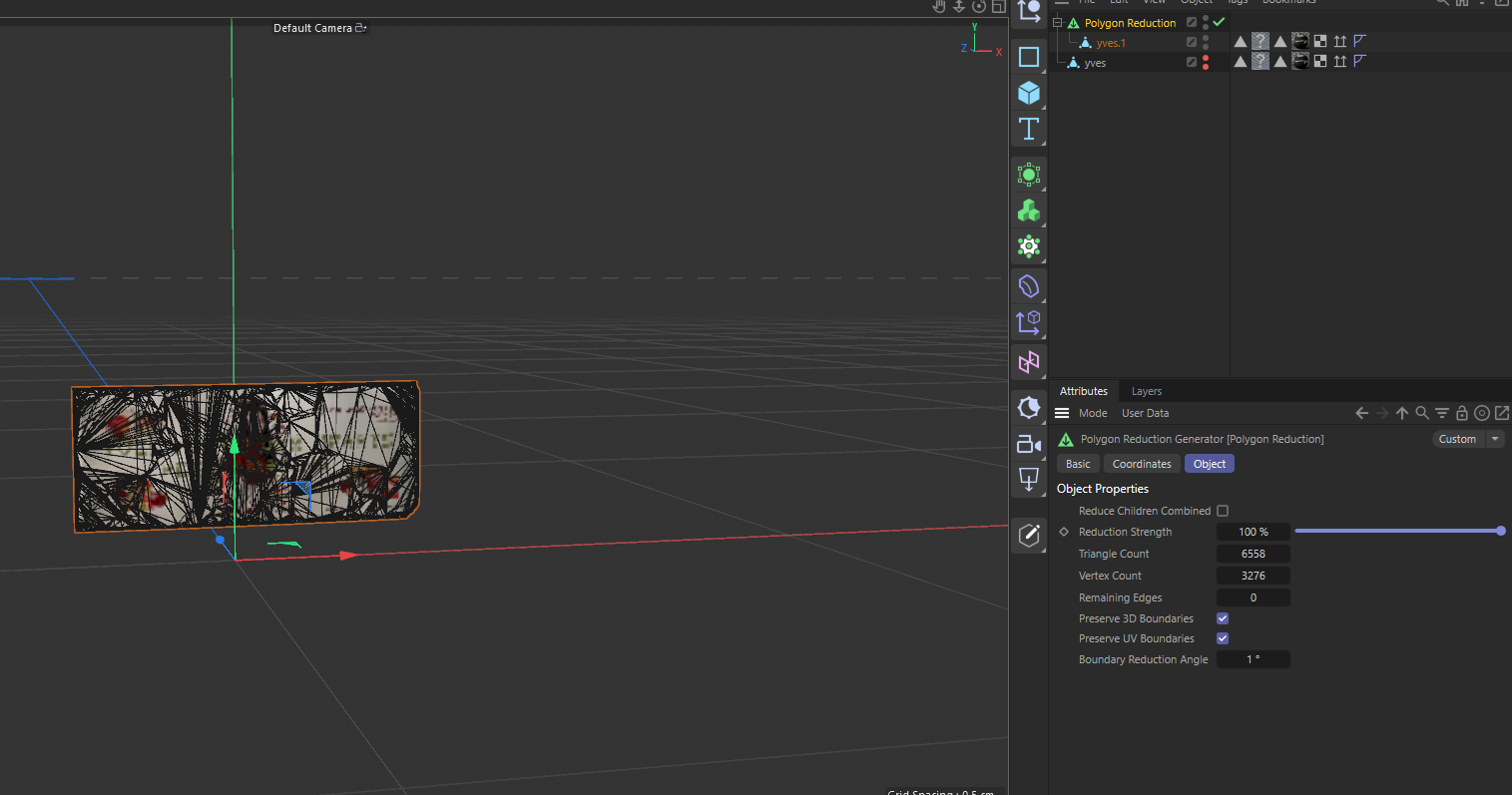
Task: Click the Phong tag on yves.1
Action: point(1360,41)
